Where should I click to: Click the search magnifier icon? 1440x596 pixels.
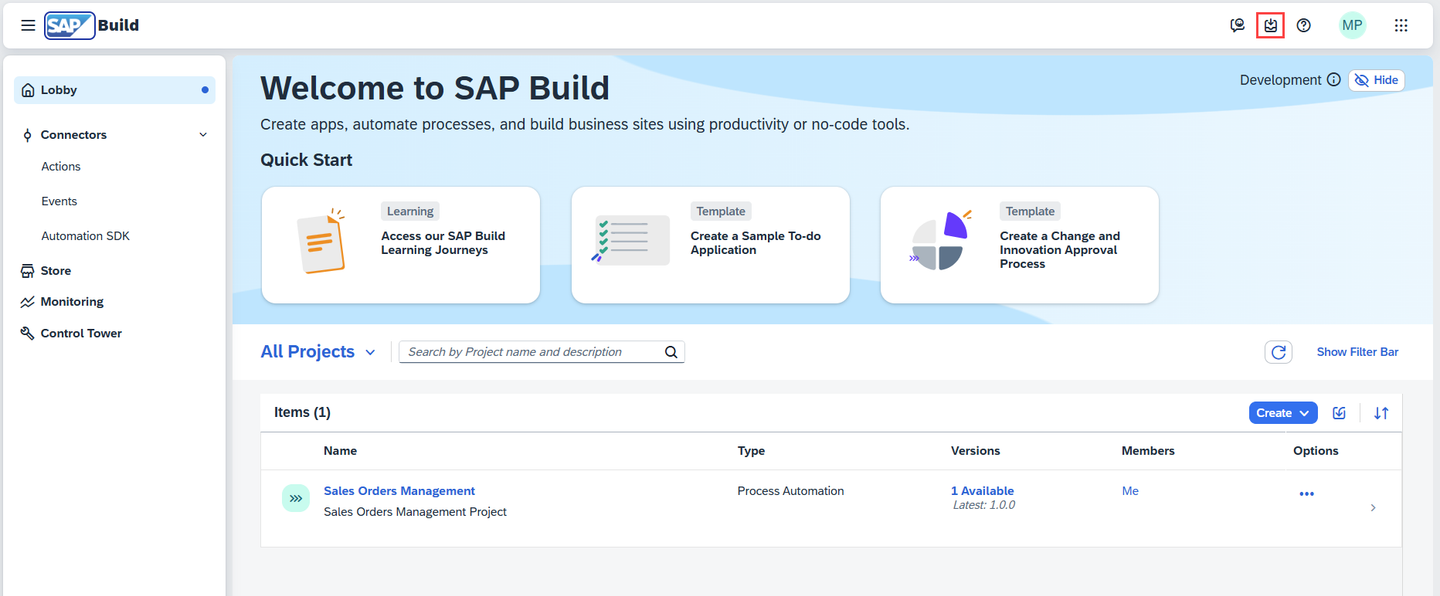tap(671, 352)
